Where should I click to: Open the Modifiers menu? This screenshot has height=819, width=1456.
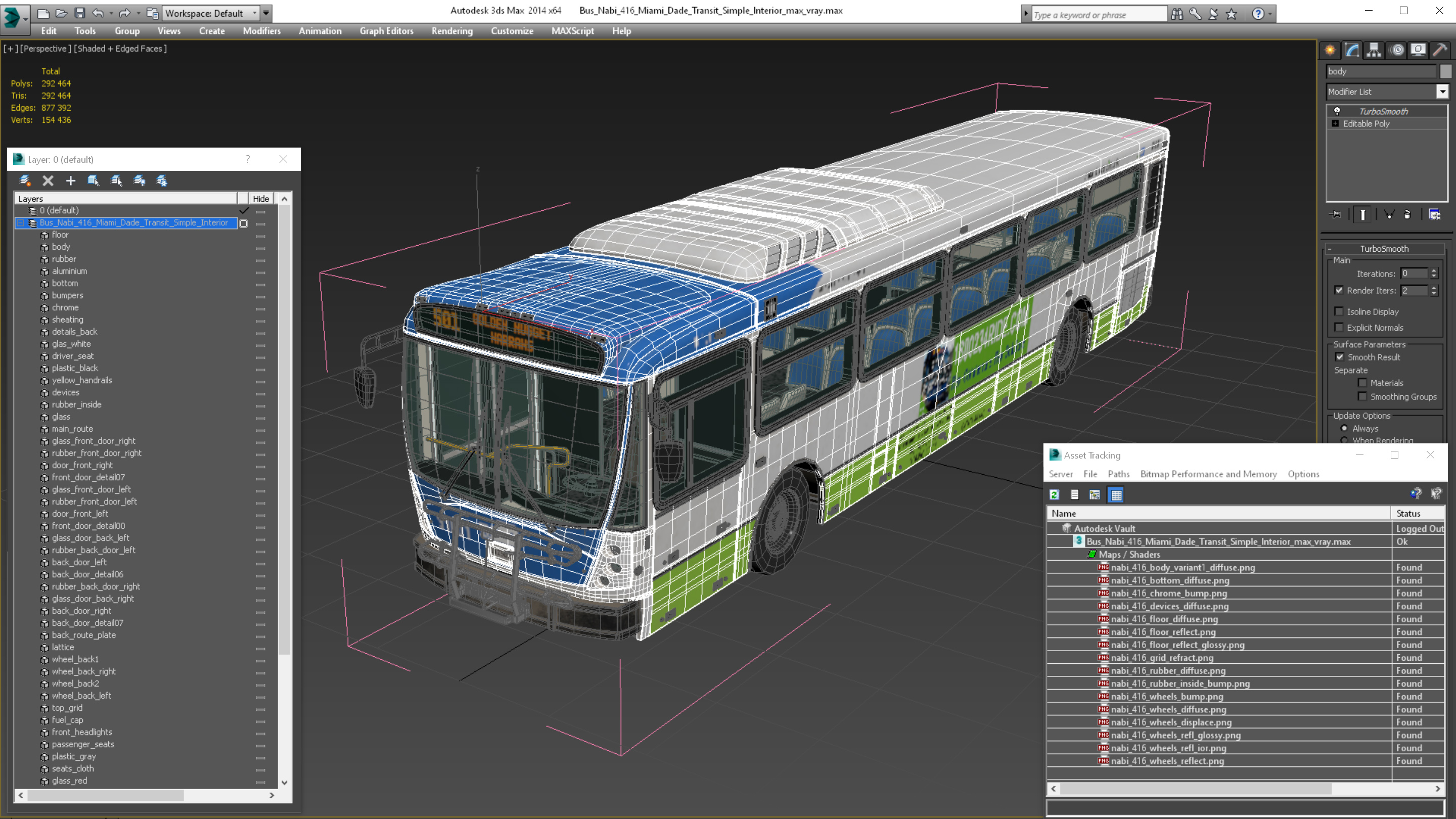[262, 31]
